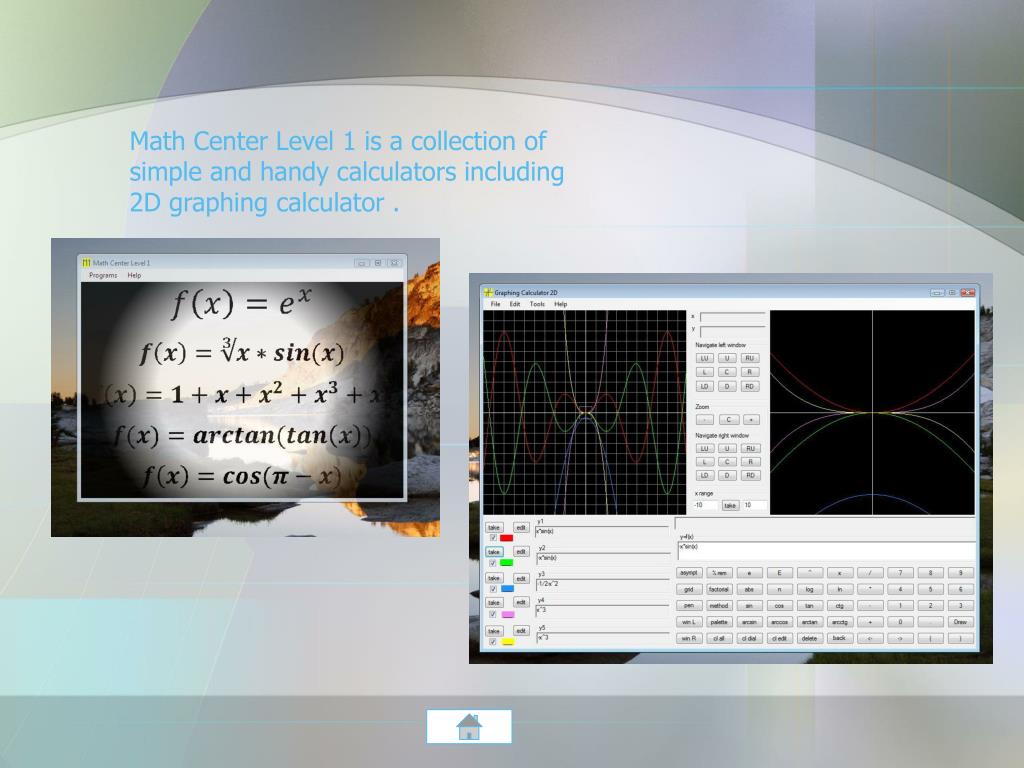Click D in Navigate right window

(727, 475)
